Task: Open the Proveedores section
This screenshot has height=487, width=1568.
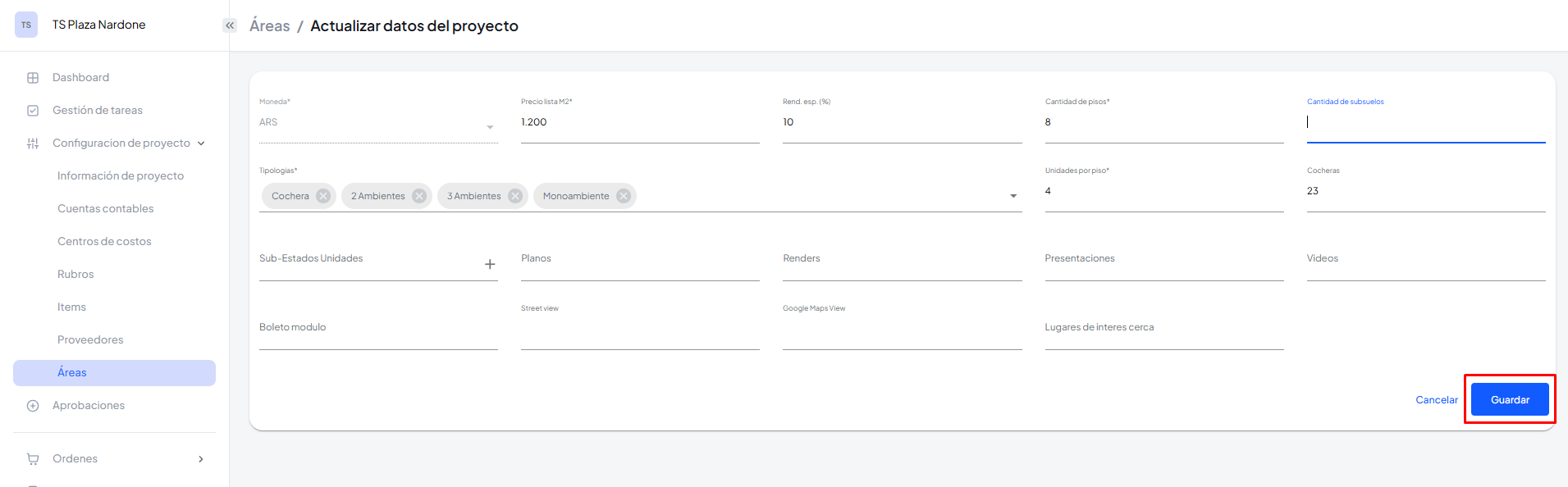Action: click(x=90, y=340)
